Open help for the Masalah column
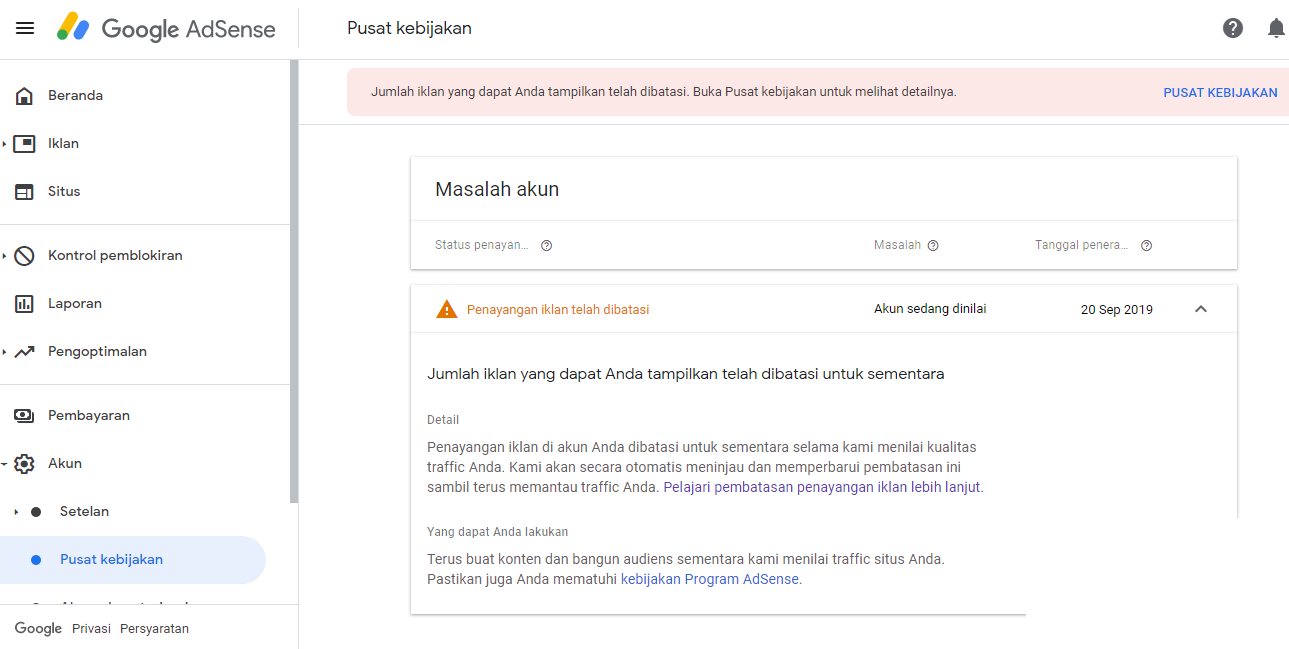 933,244
